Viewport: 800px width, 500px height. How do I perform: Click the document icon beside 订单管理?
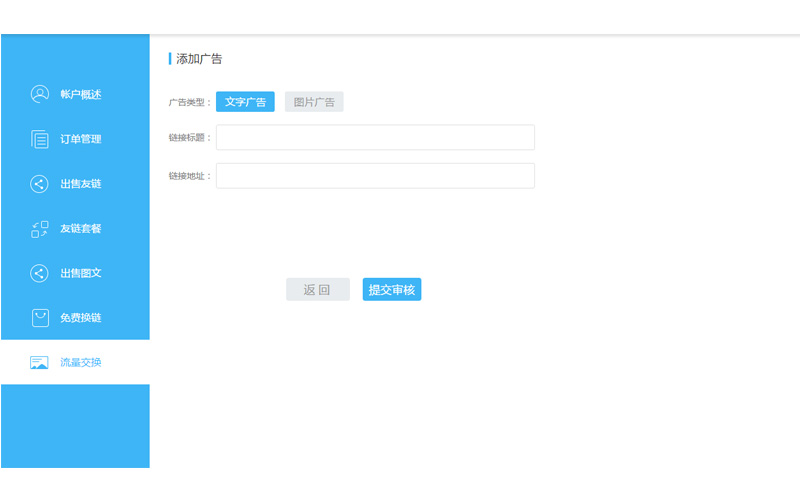pos(39,139)
